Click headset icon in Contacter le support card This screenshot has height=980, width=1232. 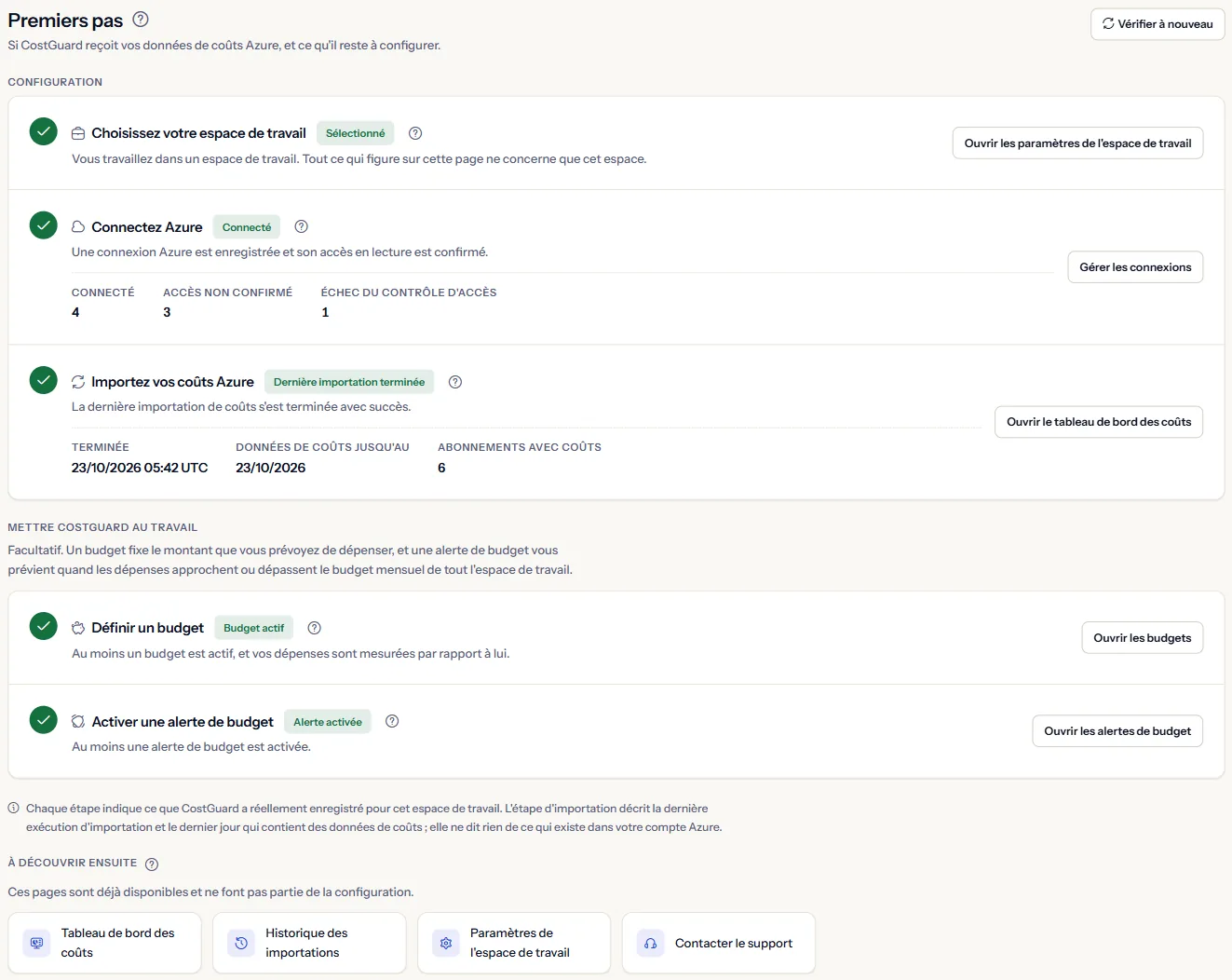pyautogui.click(x=651, y=943)
